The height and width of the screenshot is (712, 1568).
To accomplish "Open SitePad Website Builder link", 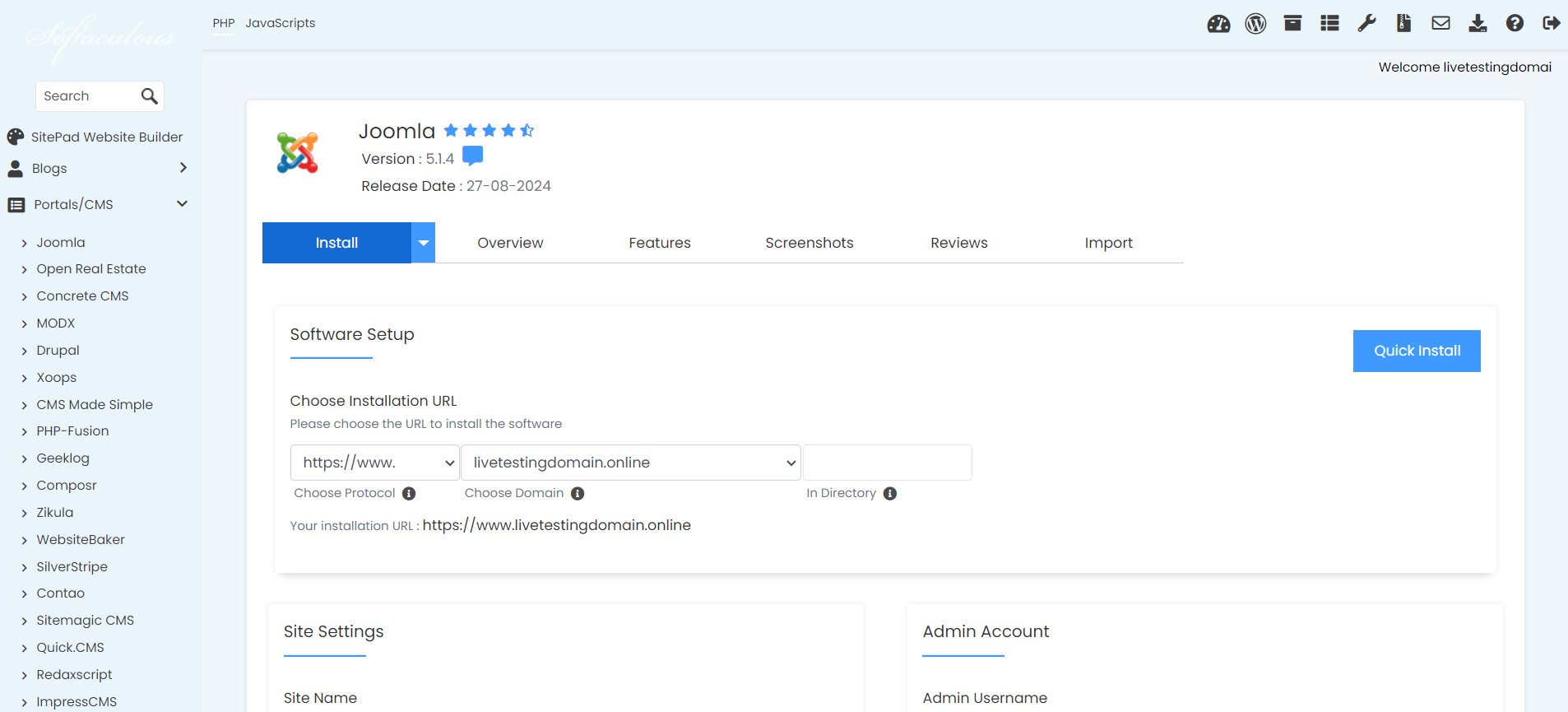I will 107,137.
